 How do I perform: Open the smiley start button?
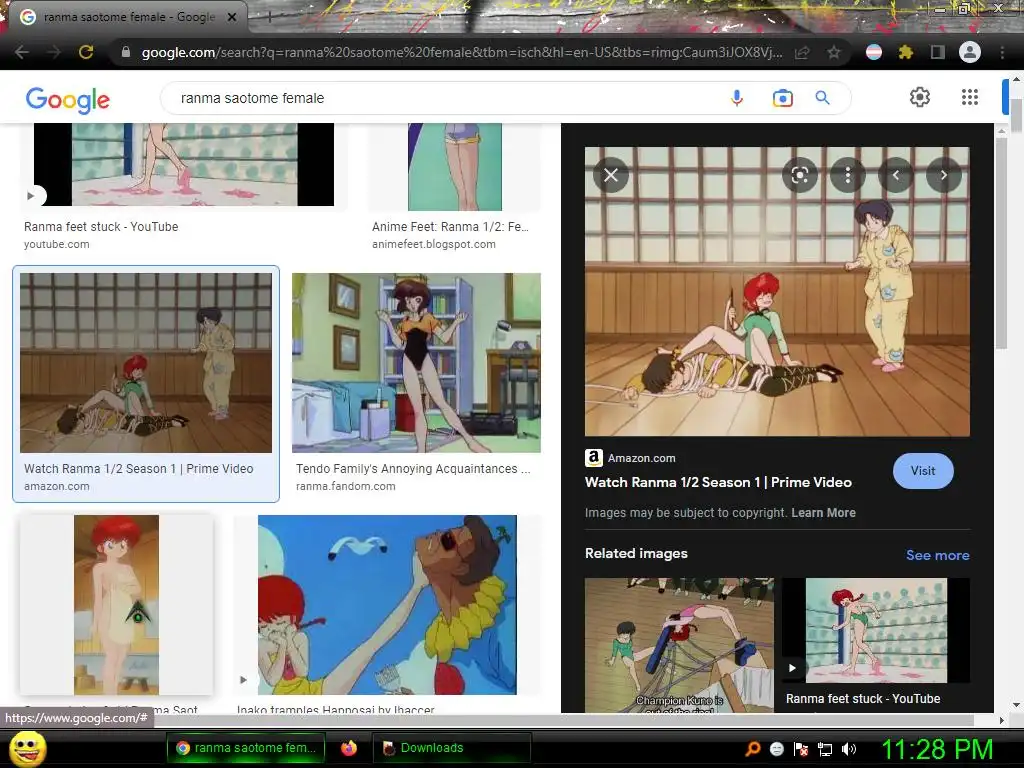point(27,748)
